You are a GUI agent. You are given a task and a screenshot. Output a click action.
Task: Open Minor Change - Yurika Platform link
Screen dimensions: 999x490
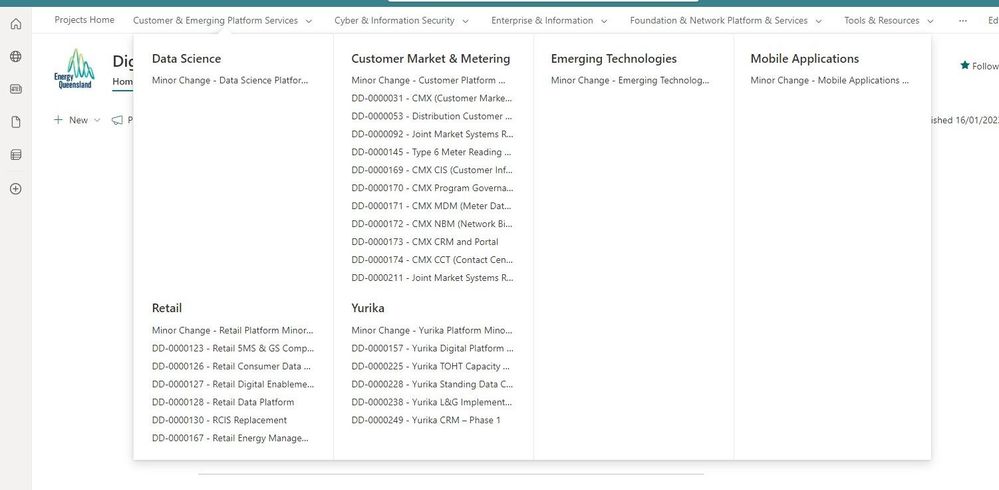click(432, 330)
